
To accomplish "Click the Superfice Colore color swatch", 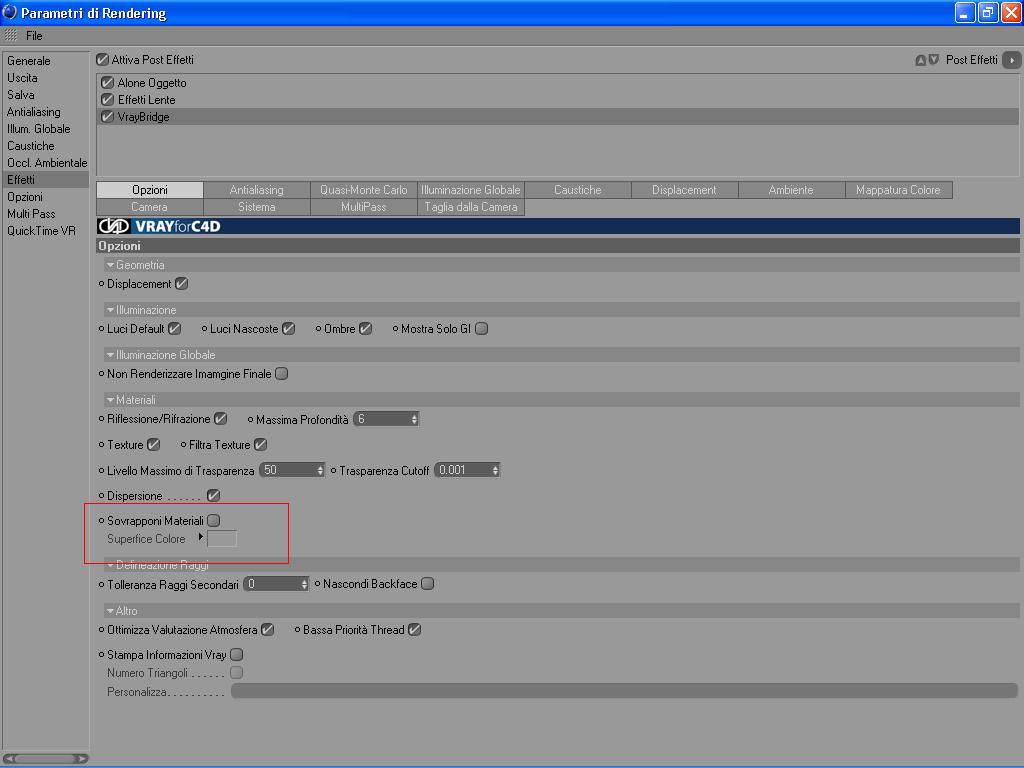I will coord(222,539).
